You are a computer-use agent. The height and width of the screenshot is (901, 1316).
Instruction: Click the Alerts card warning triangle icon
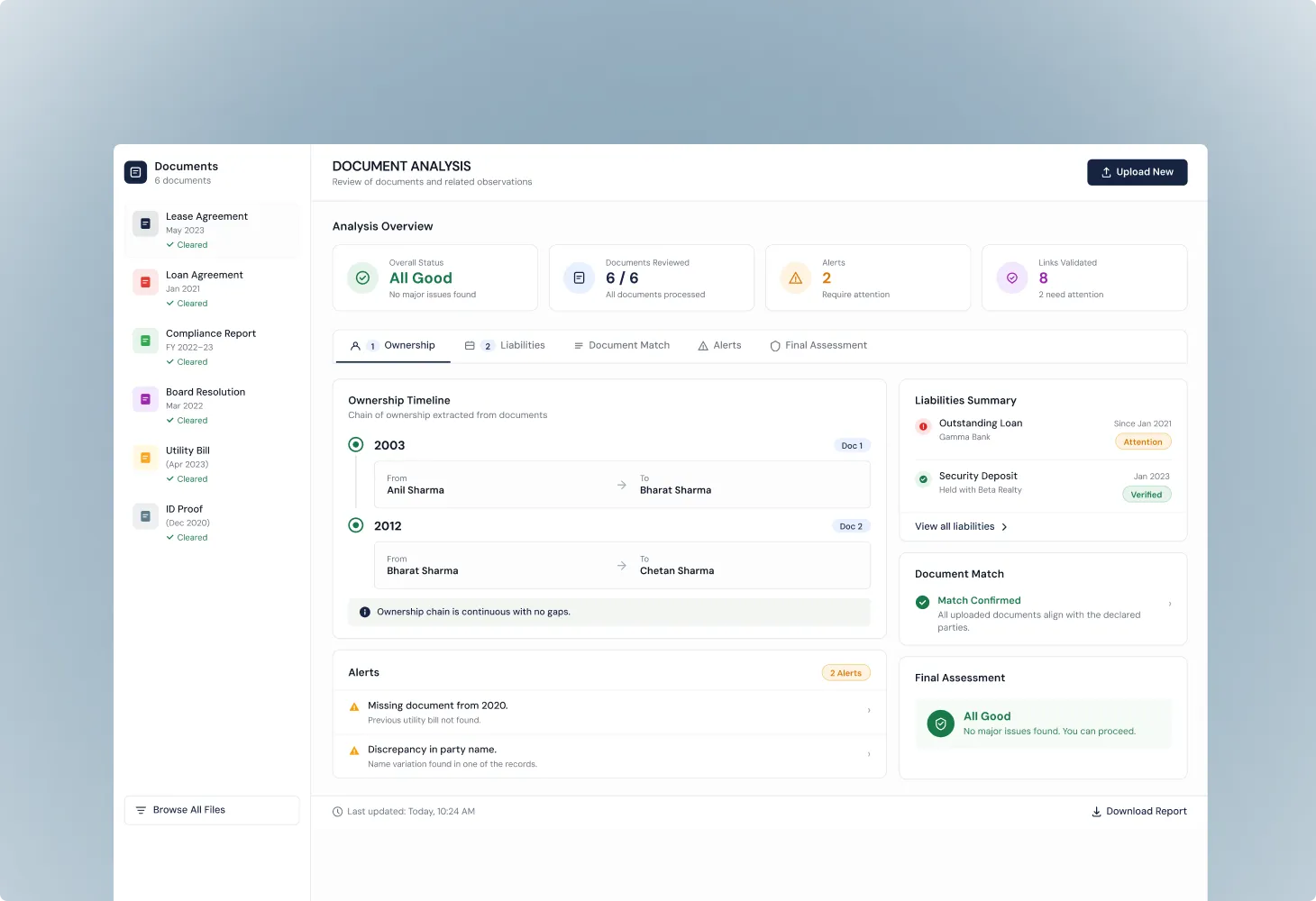795,278
